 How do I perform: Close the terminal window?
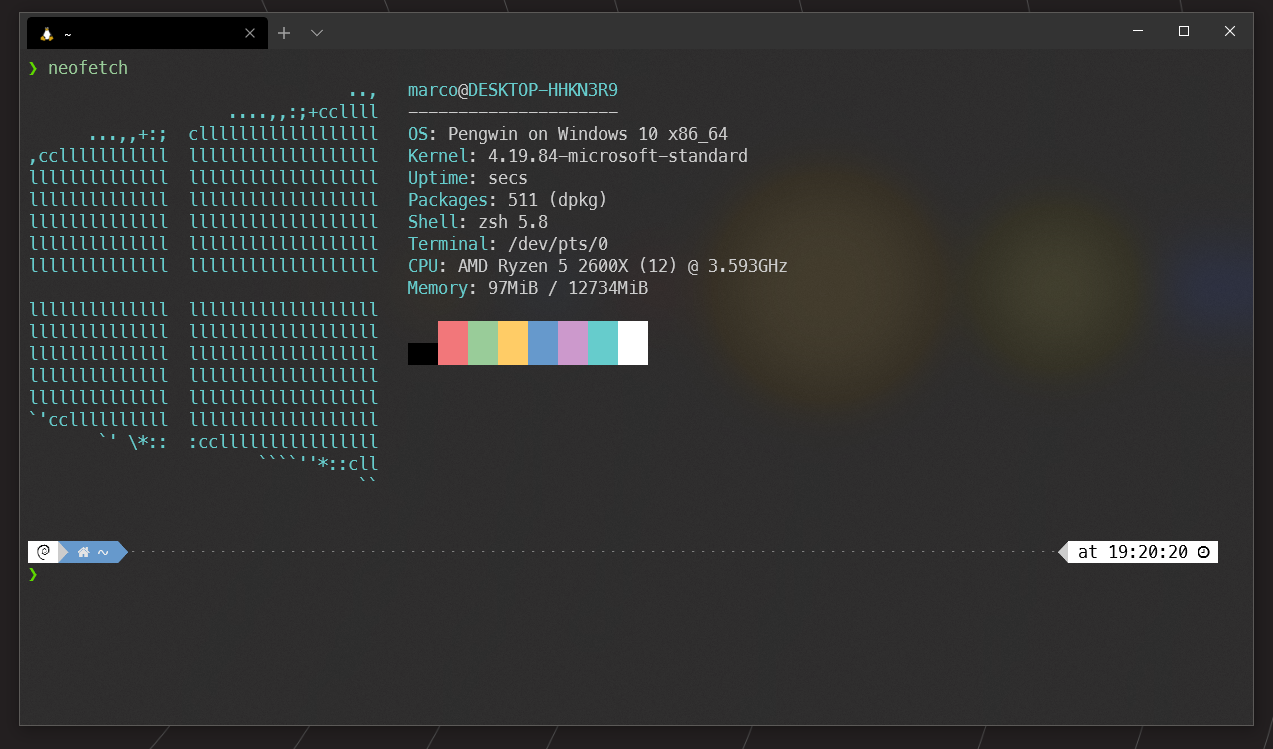pyautogui.click(x=1230, y=31)
